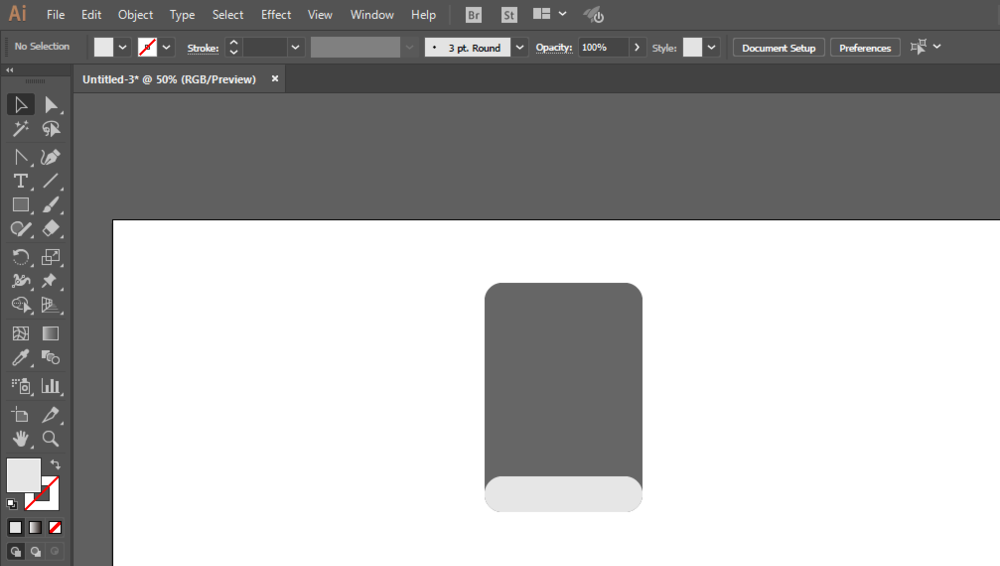Open the Edit menu

click(91, 15)
